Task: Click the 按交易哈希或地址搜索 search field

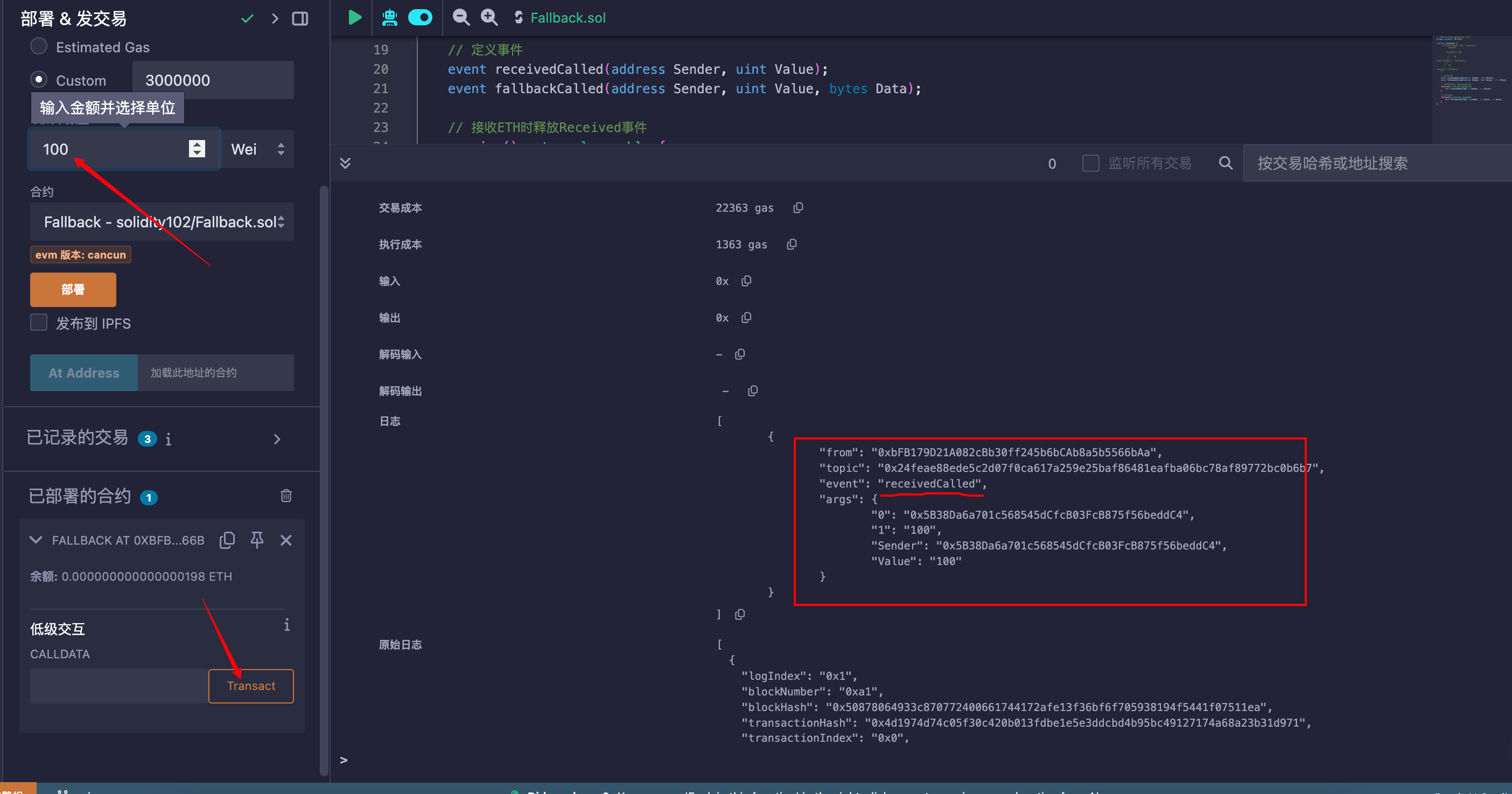Action: [x=1377, y=163]
